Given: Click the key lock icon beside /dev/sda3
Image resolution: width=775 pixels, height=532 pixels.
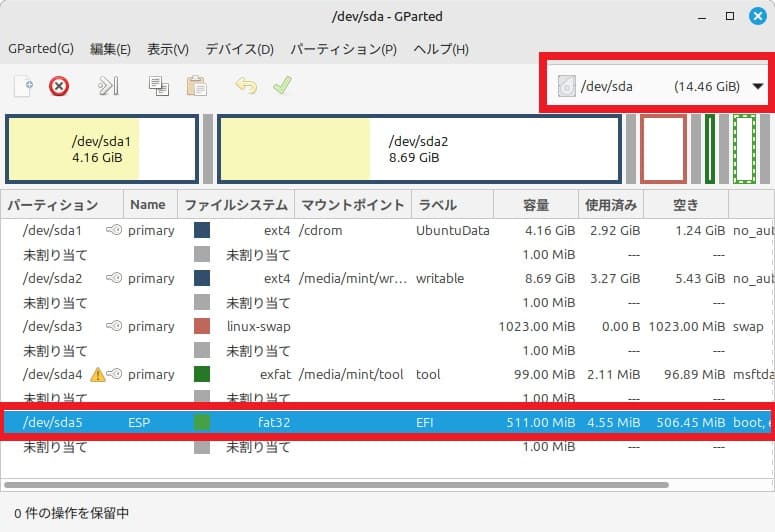Looking at the screenshot, I should tap(114, 326).
